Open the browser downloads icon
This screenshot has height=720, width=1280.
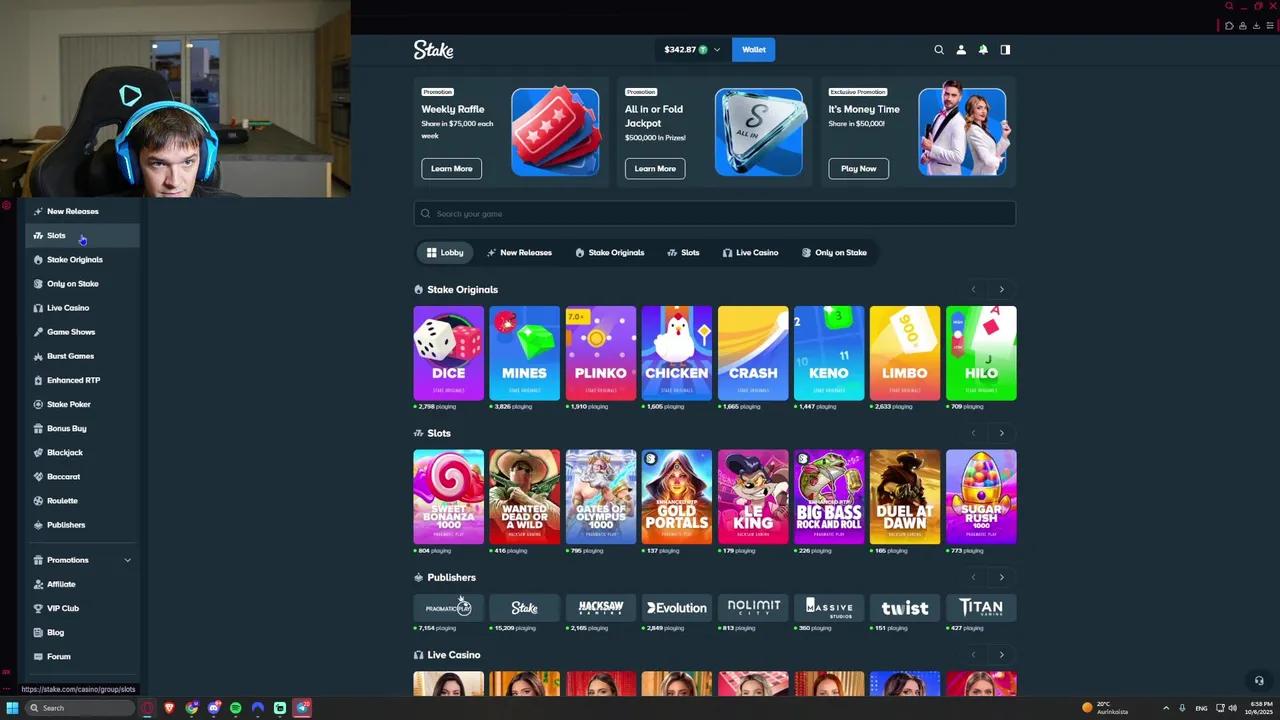coord(1257,26)
